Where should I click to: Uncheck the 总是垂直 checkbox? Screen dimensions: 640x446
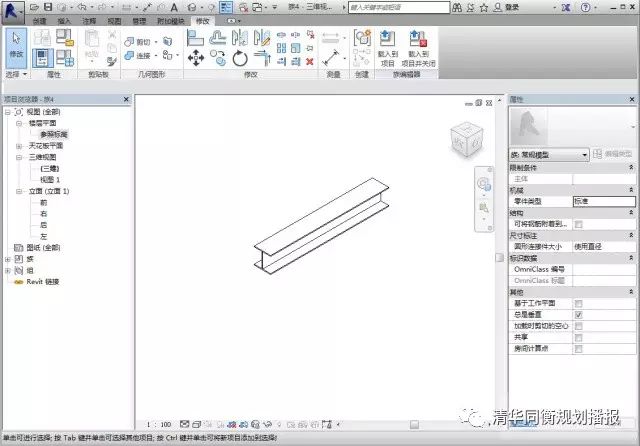coord(578,314)
